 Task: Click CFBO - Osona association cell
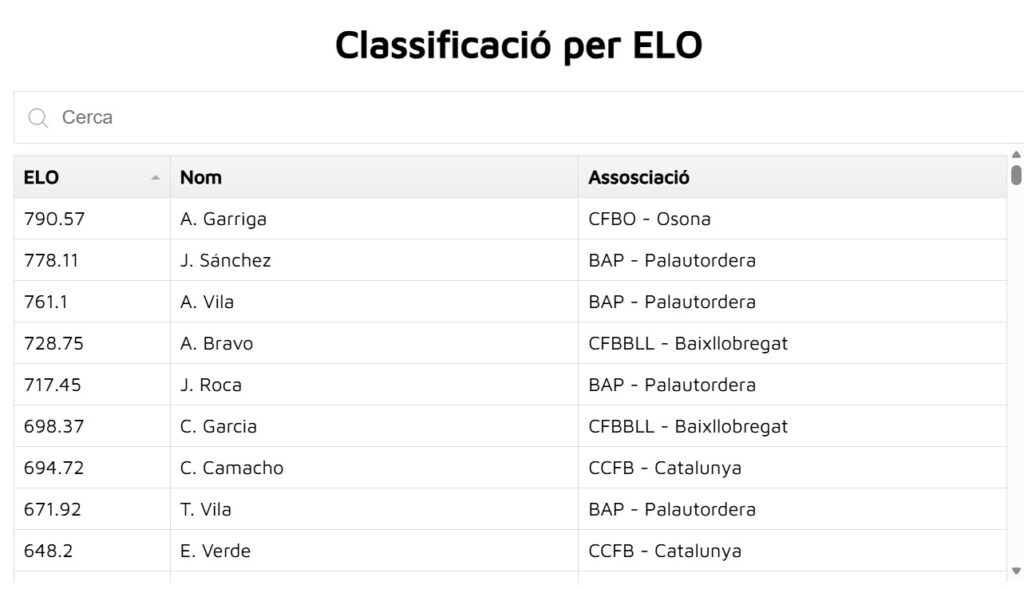tap(650, 219)
